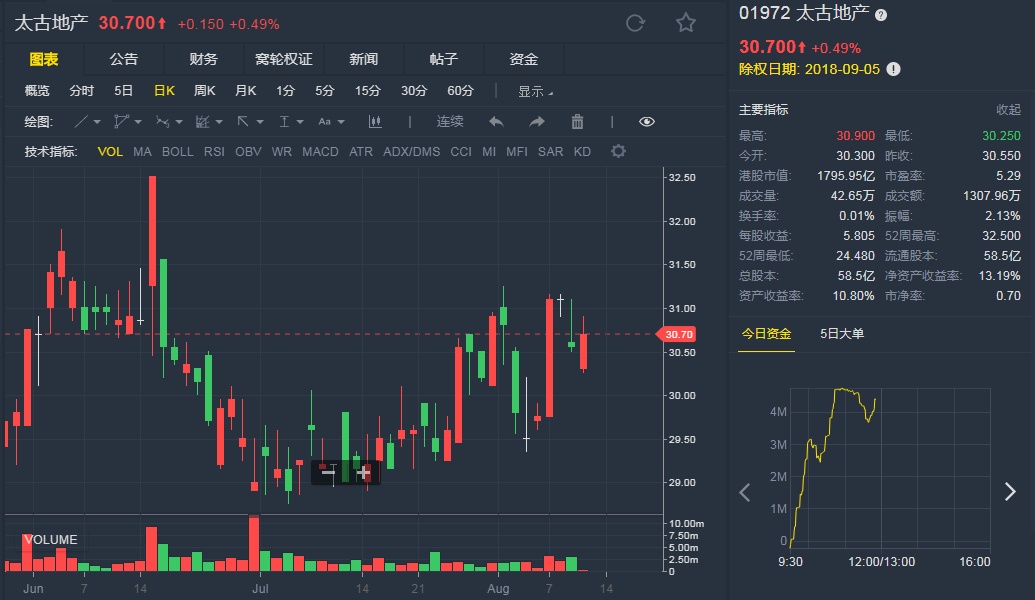Switch chart to 周K weekly view
This screenshot has height=600, width=1035.
click(x=205, y=91)
